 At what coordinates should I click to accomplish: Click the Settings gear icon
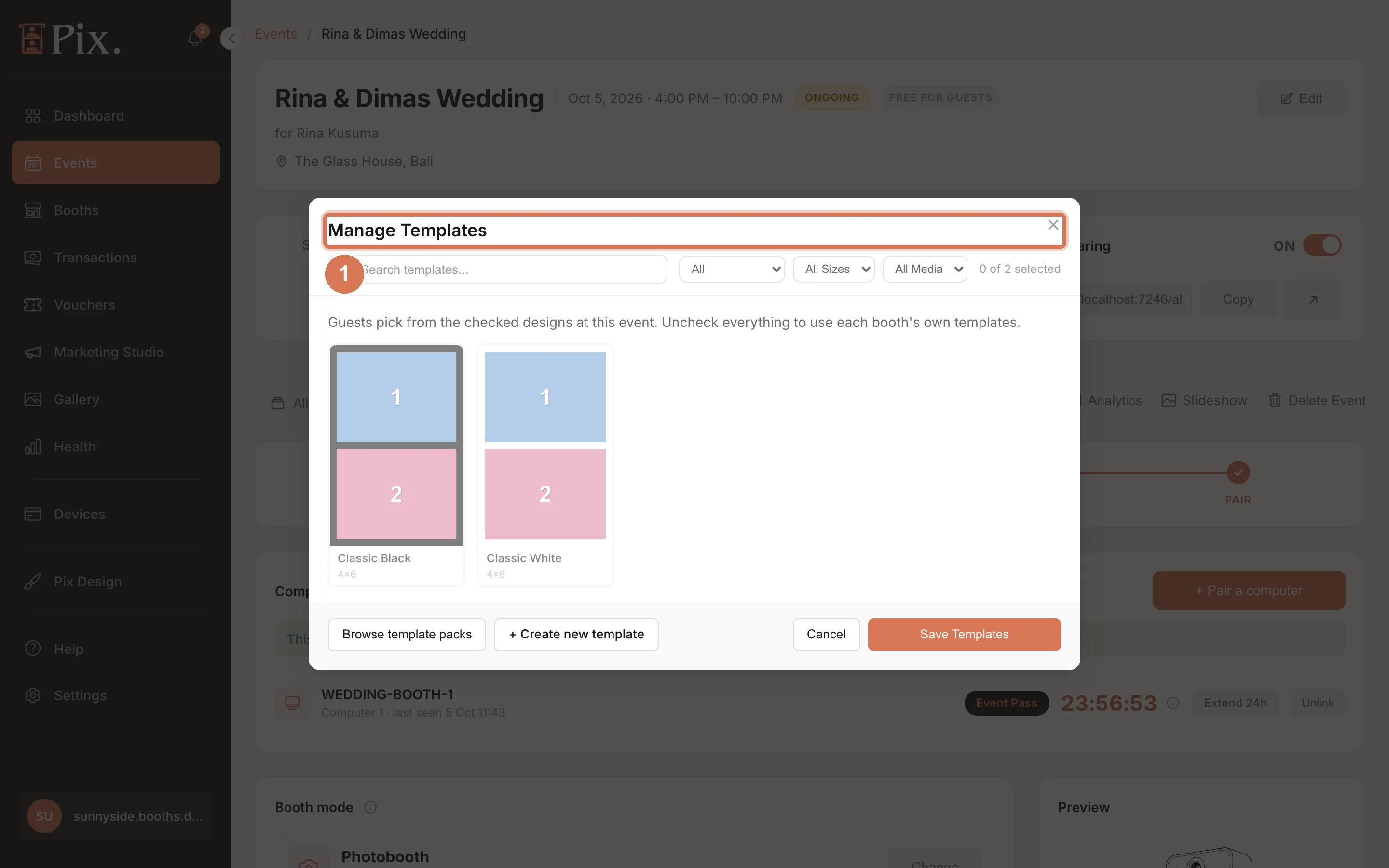[33, 696]
